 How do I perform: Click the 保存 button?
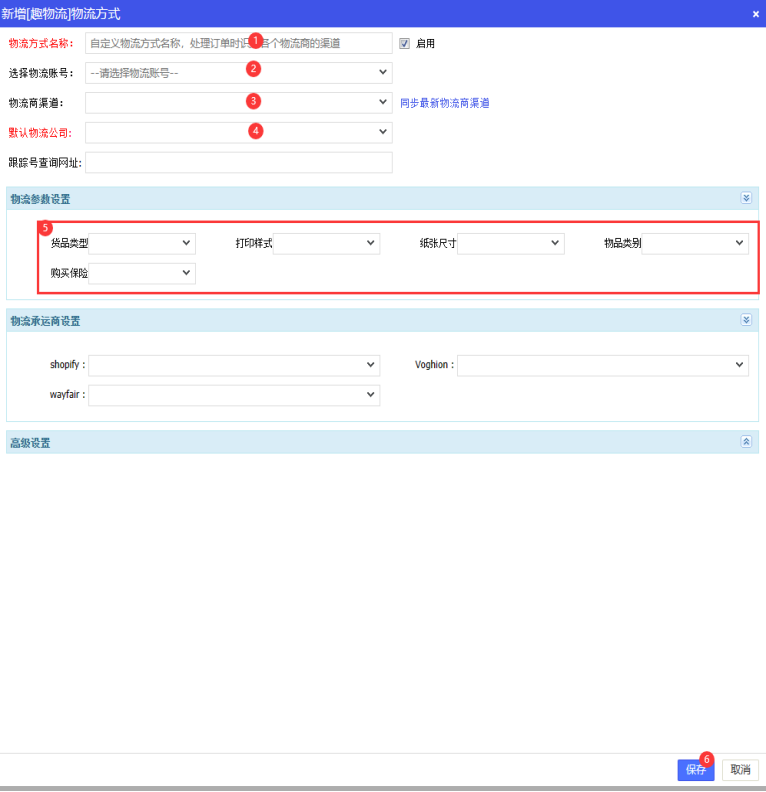point(695,770)
